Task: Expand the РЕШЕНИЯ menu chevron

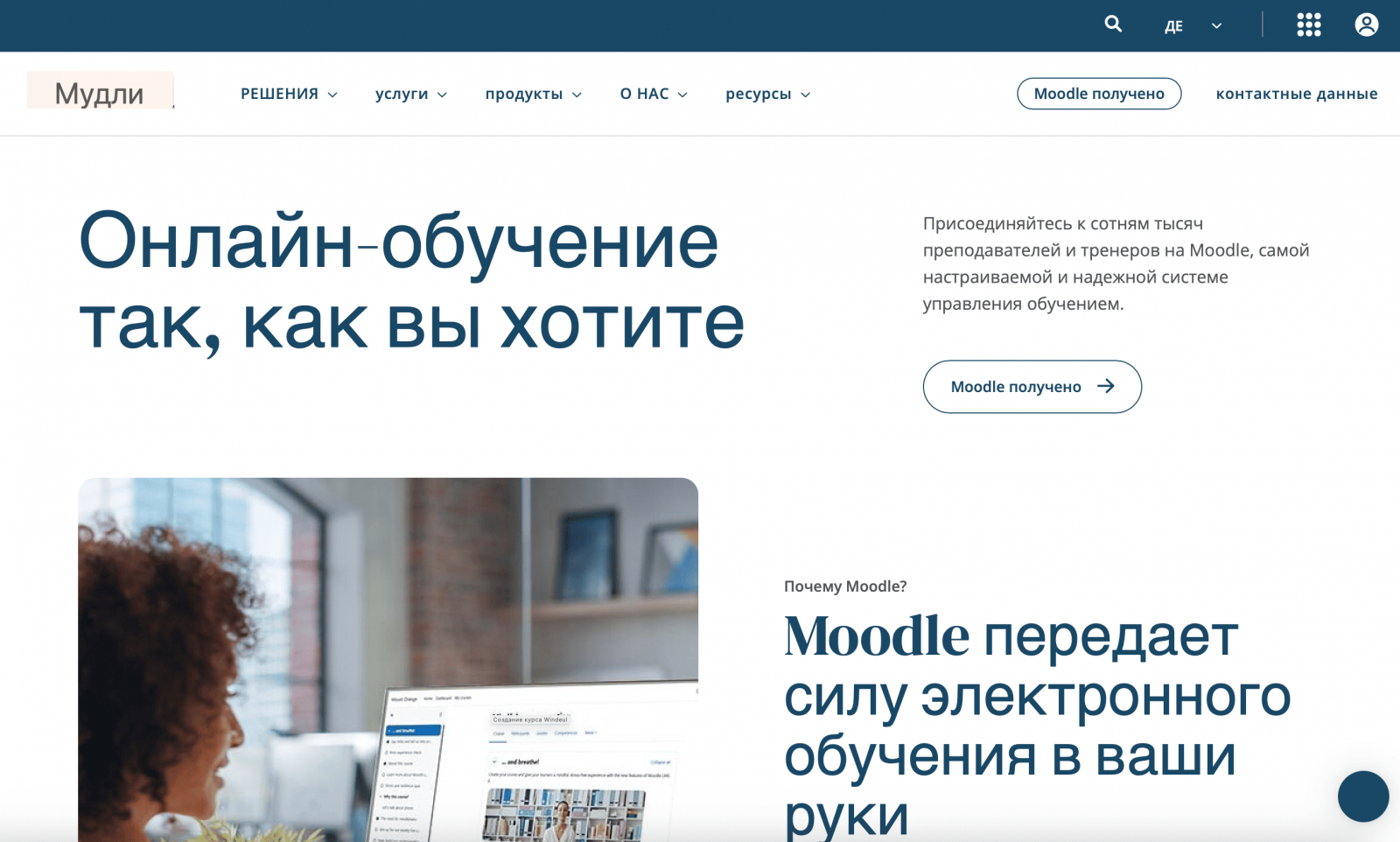Action: point(332,95)
